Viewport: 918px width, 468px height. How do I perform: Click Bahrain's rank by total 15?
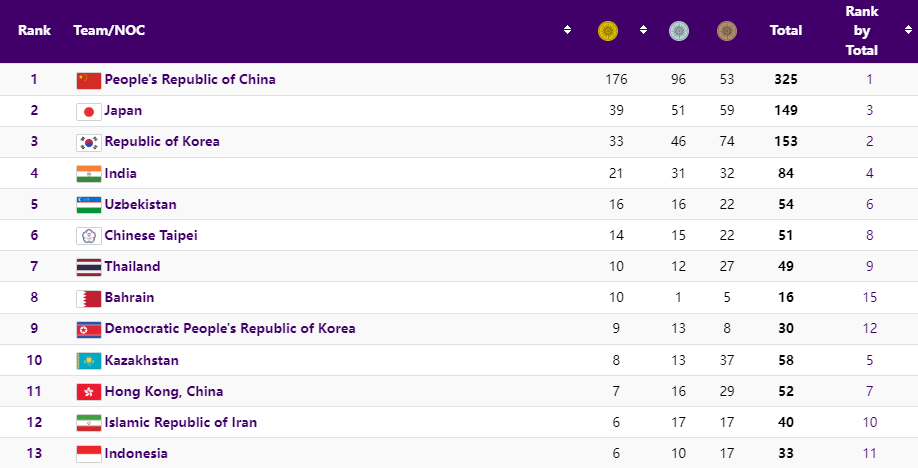(869, 298)
